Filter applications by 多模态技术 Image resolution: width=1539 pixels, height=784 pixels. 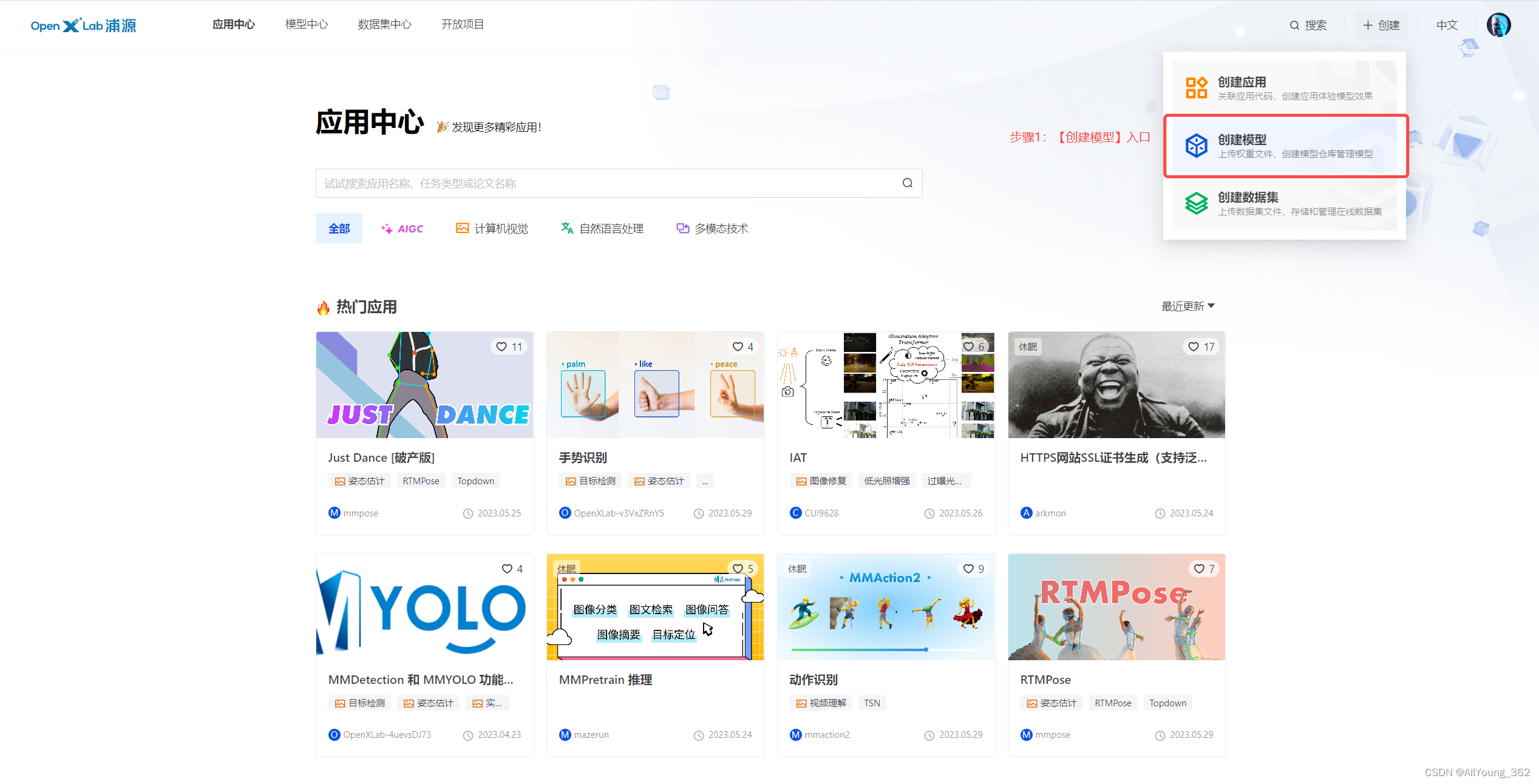(x=712, y=228)
